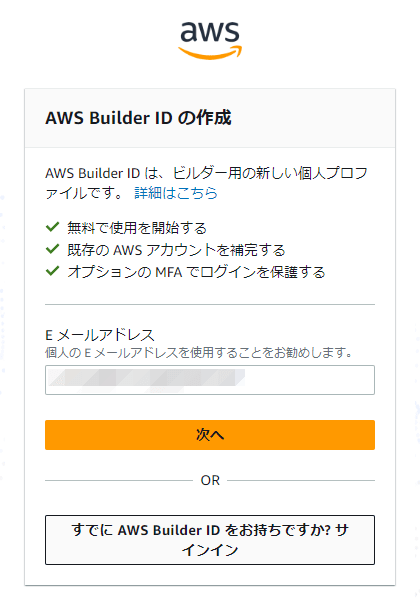Focus the E メールアドレス input field

210,380
